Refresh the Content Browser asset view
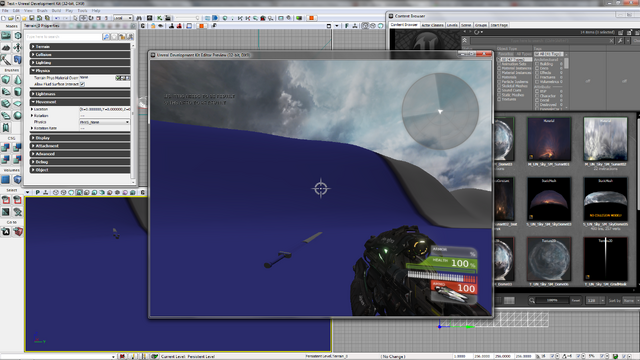The image size is (640, 360). [x=476, y=32]
